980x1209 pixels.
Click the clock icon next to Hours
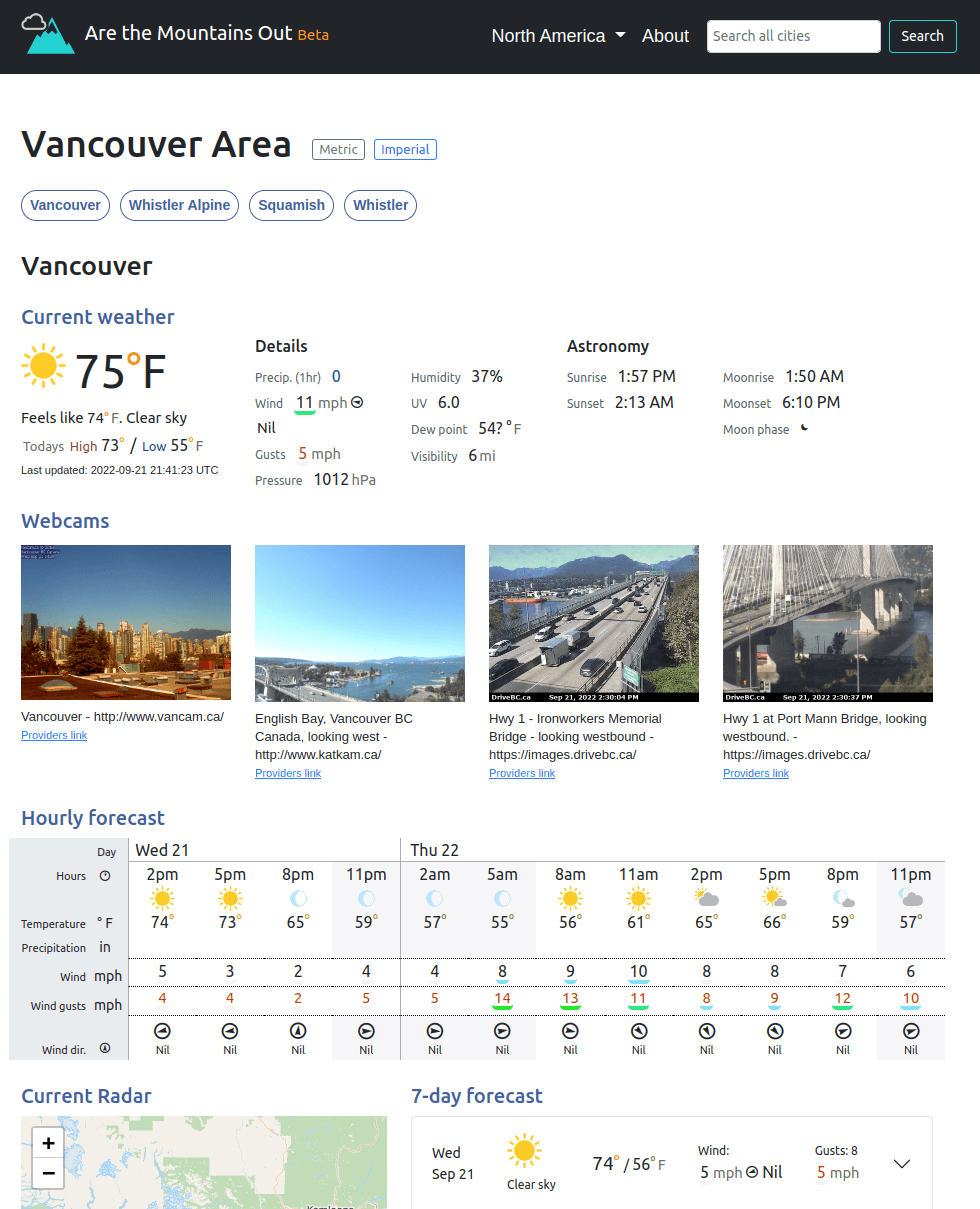pos(105,876)
